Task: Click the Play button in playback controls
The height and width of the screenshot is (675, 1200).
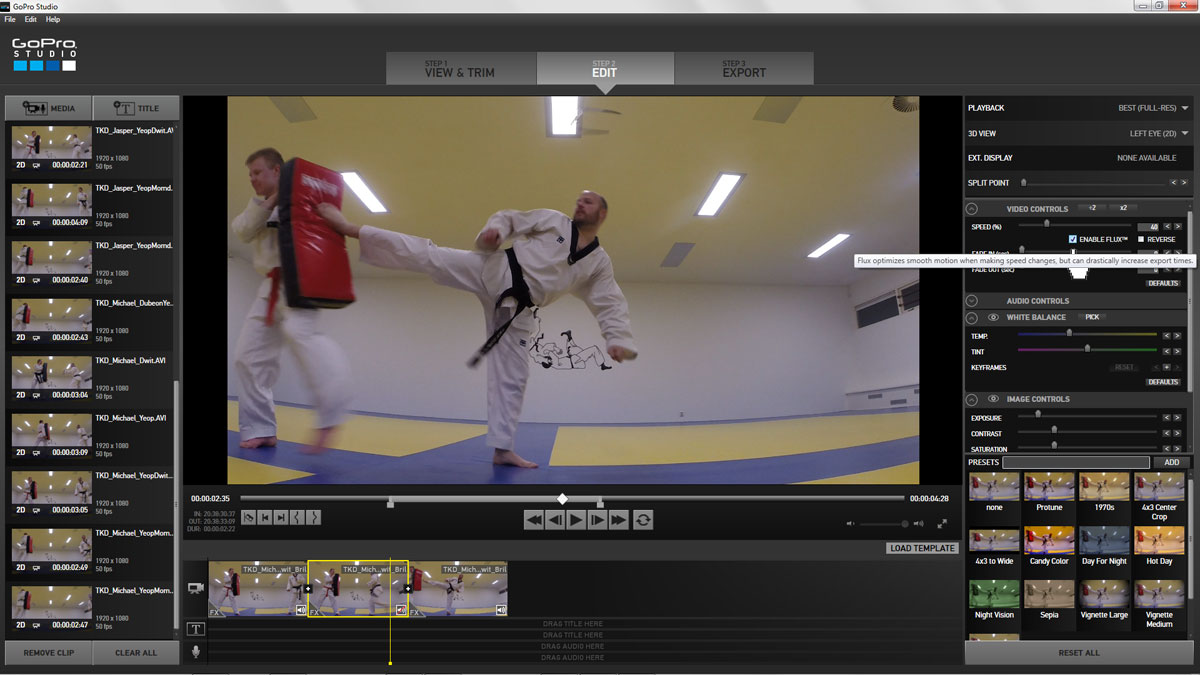Action: point(576,520)
